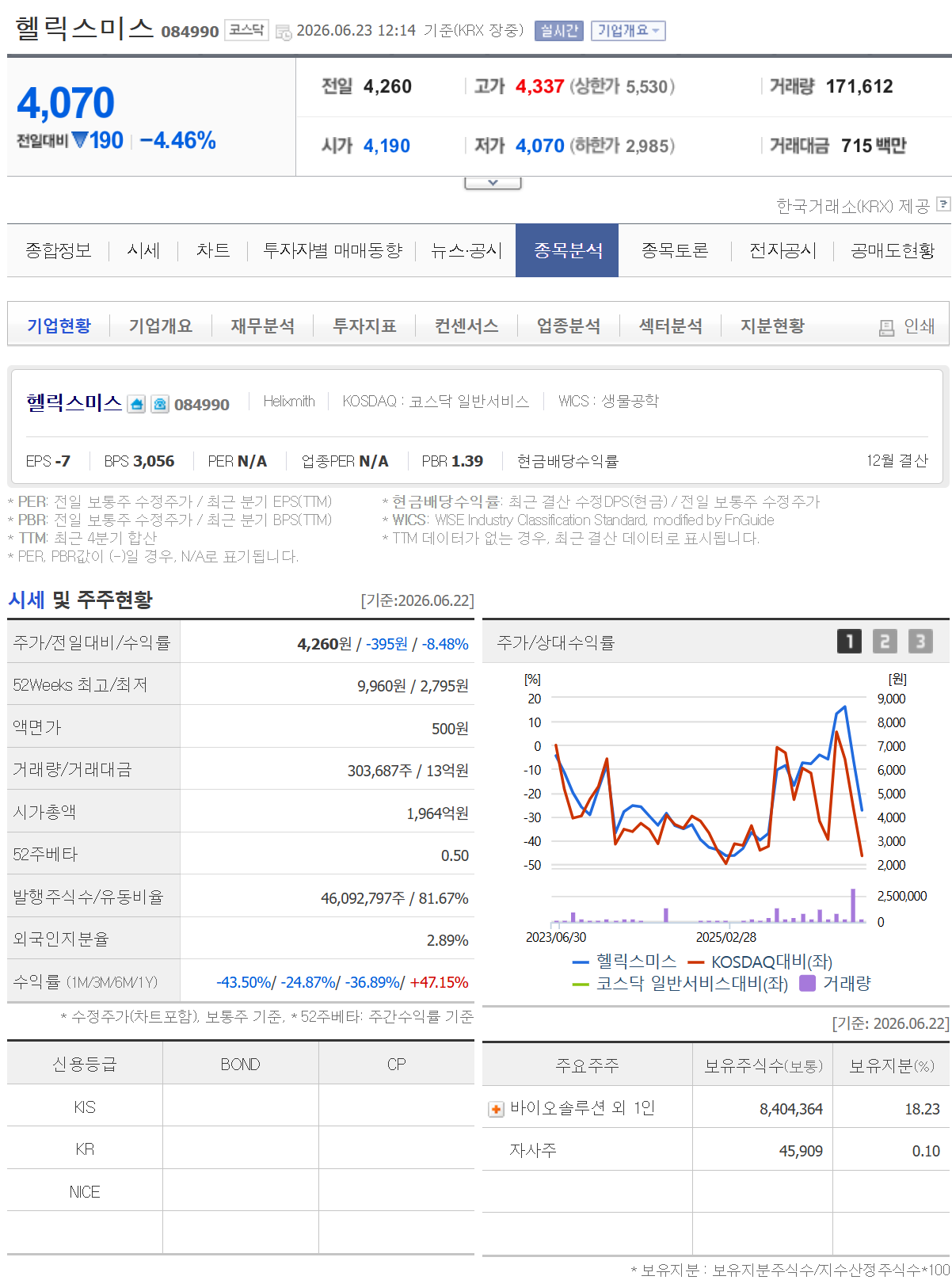Click the homepage icon next to 헬릭스미스
Screen dimensions: 952x1280
pyautogui.click(x=137, y=404)
